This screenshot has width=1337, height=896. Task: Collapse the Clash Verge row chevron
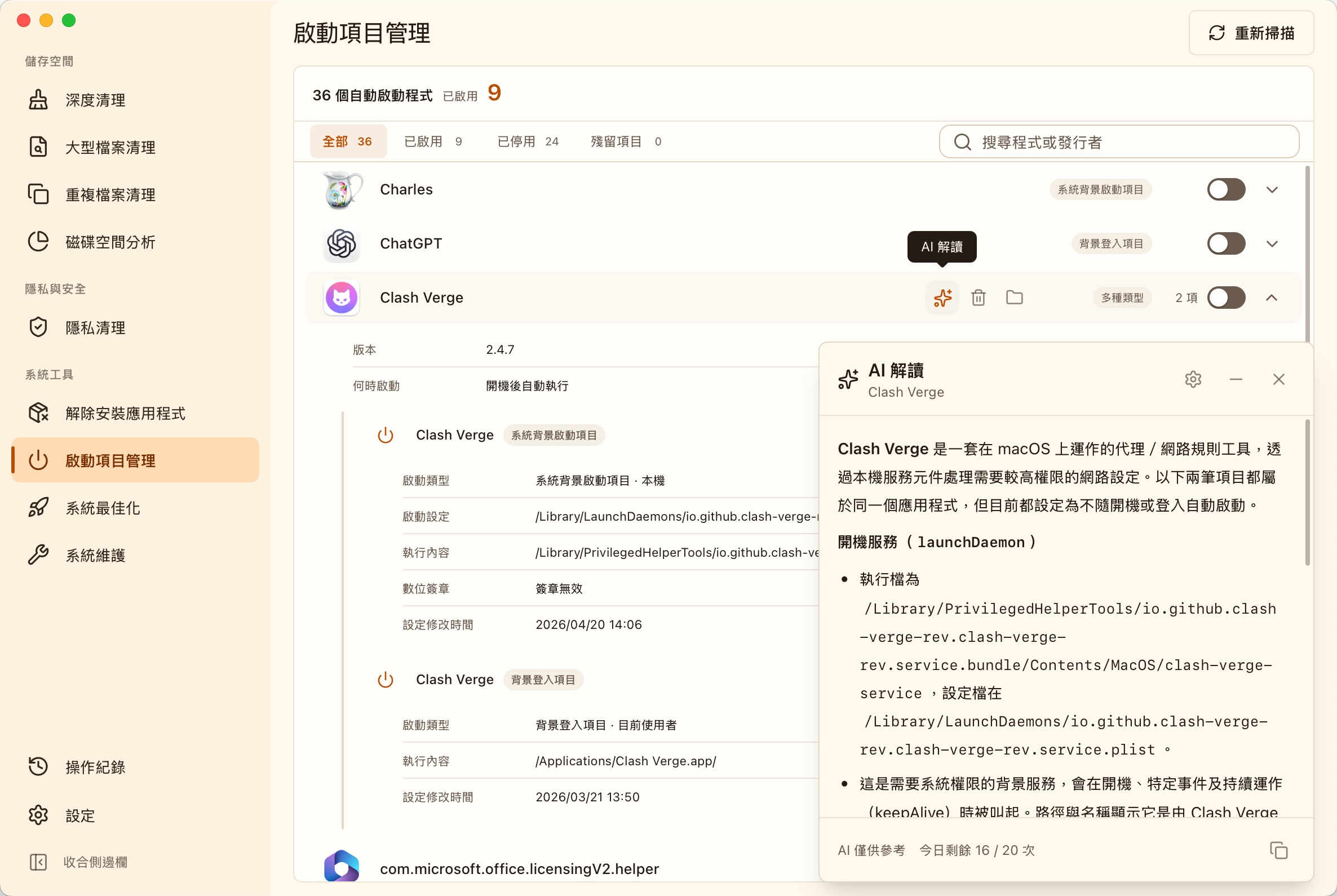click(1272, 298)
